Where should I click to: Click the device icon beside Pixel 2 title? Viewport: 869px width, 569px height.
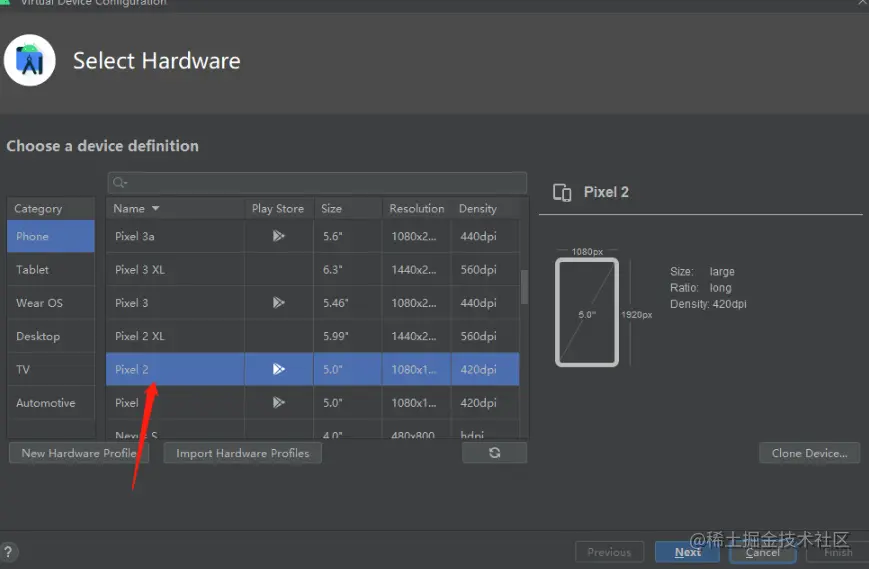(x=562, y=192)
